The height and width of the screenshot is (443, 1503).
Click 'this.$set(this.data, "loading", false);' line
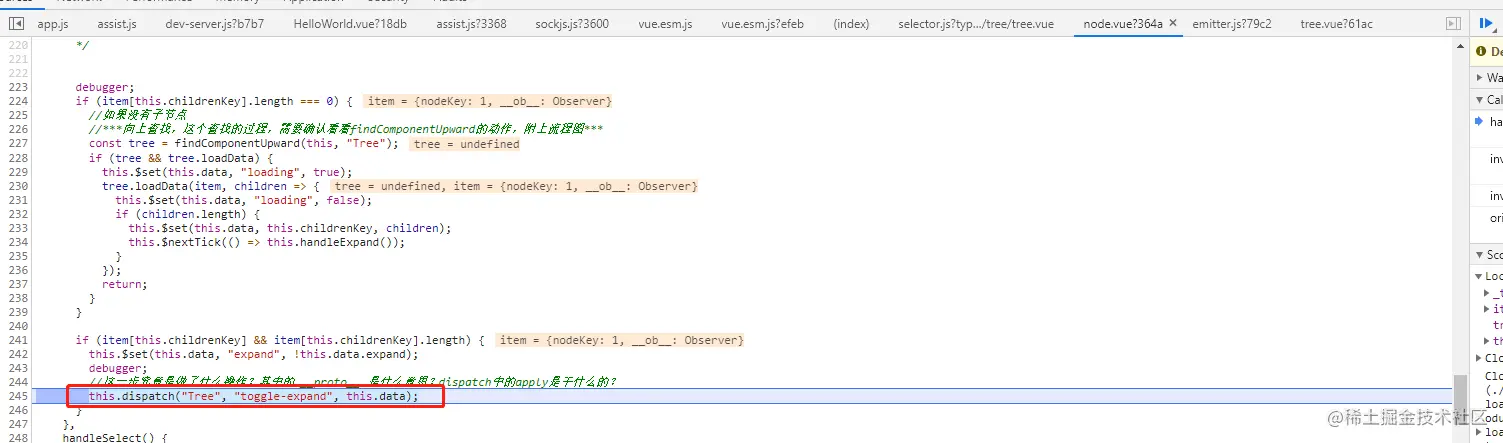coord(243,200)
